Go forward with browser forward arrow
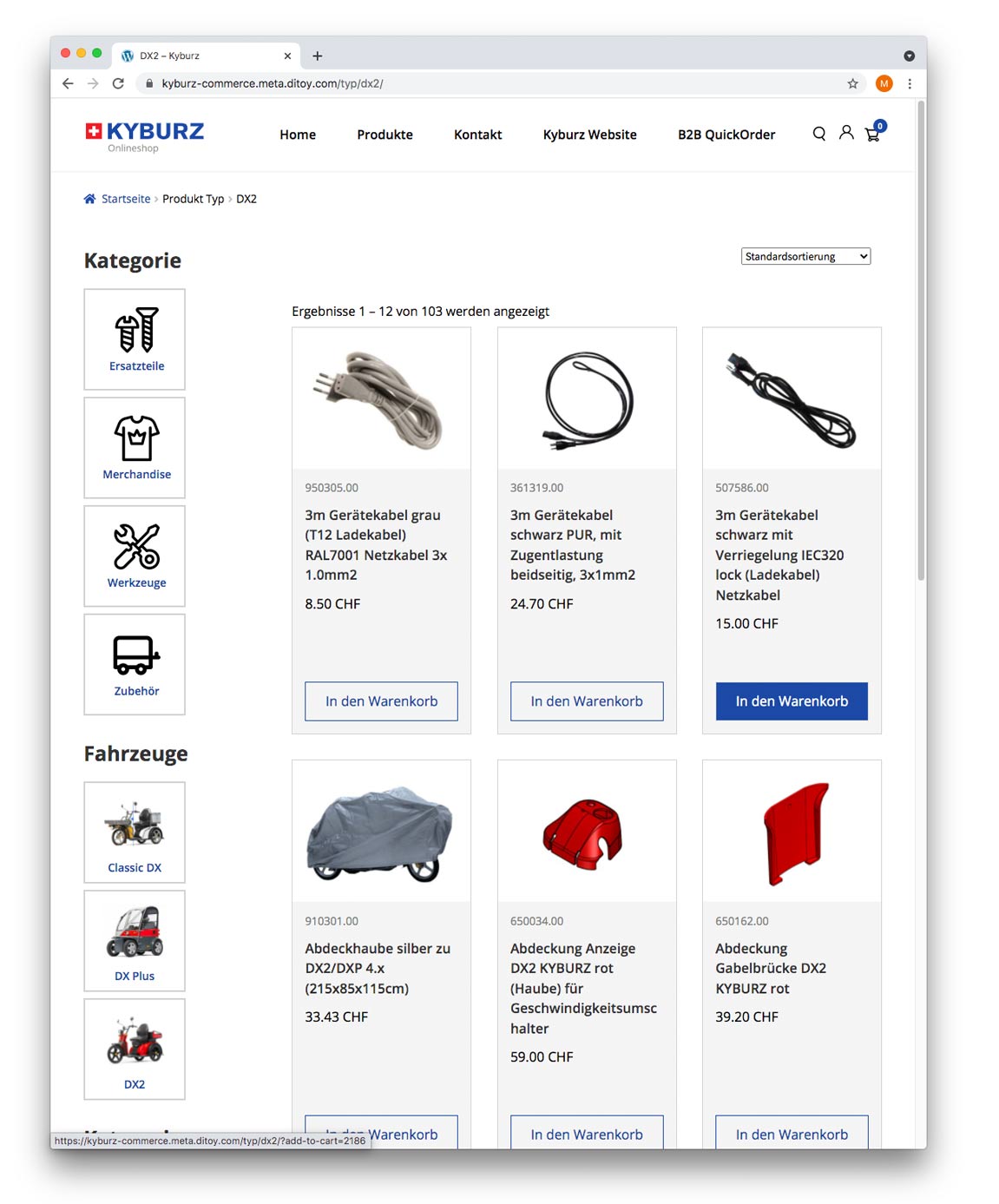999x1204 pixels. [93, 83]
